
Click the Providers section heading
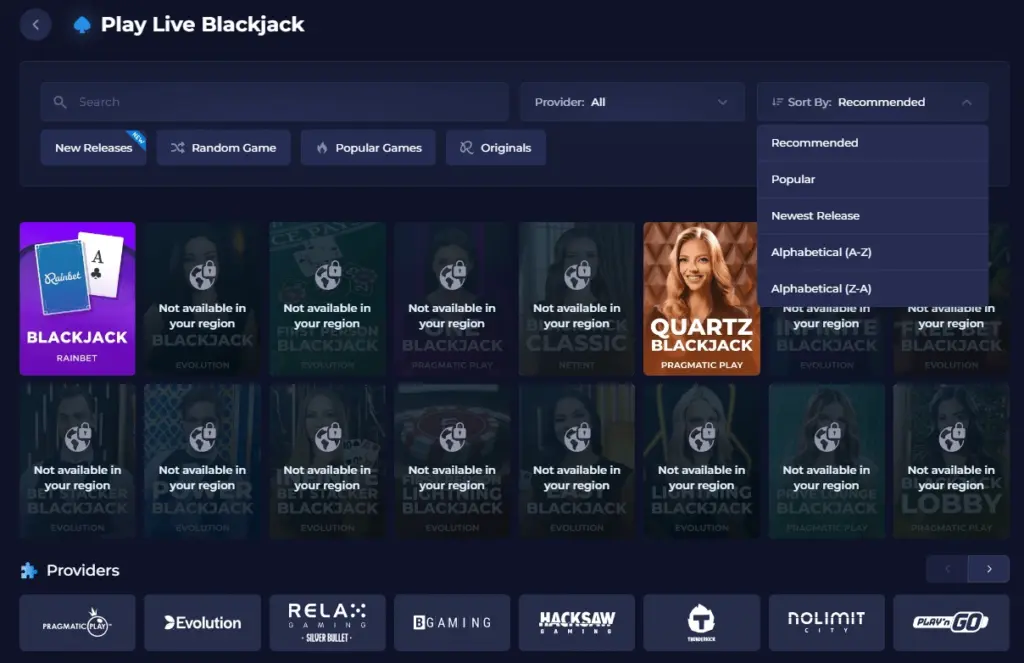click(83, 570)
